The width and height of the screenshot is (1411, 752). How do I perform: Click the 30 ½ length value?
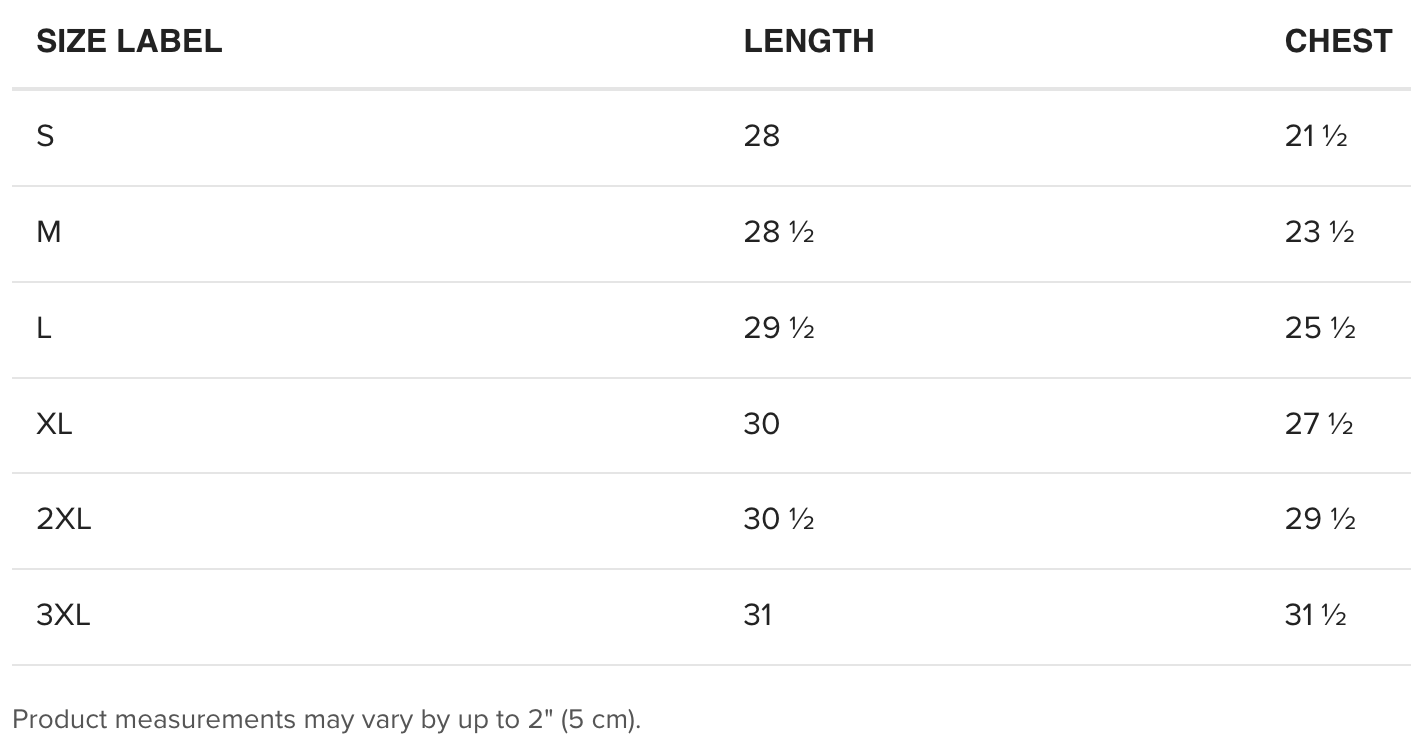click(778, 519)
